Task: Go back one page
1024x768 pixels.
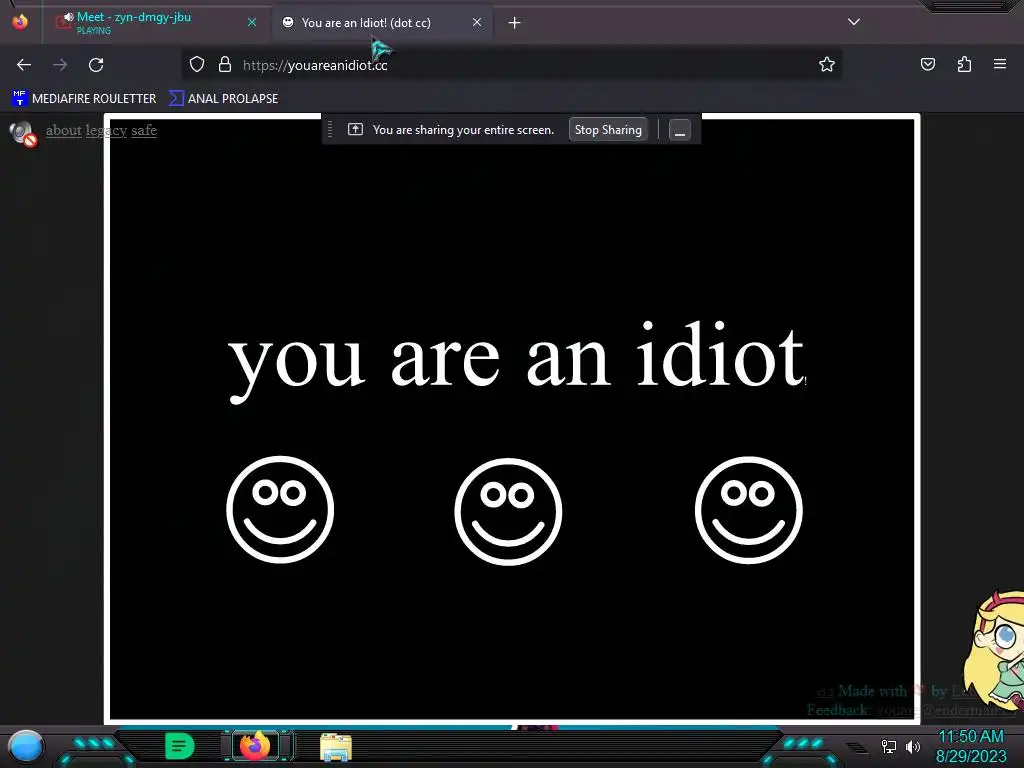Action: point(24,65)
